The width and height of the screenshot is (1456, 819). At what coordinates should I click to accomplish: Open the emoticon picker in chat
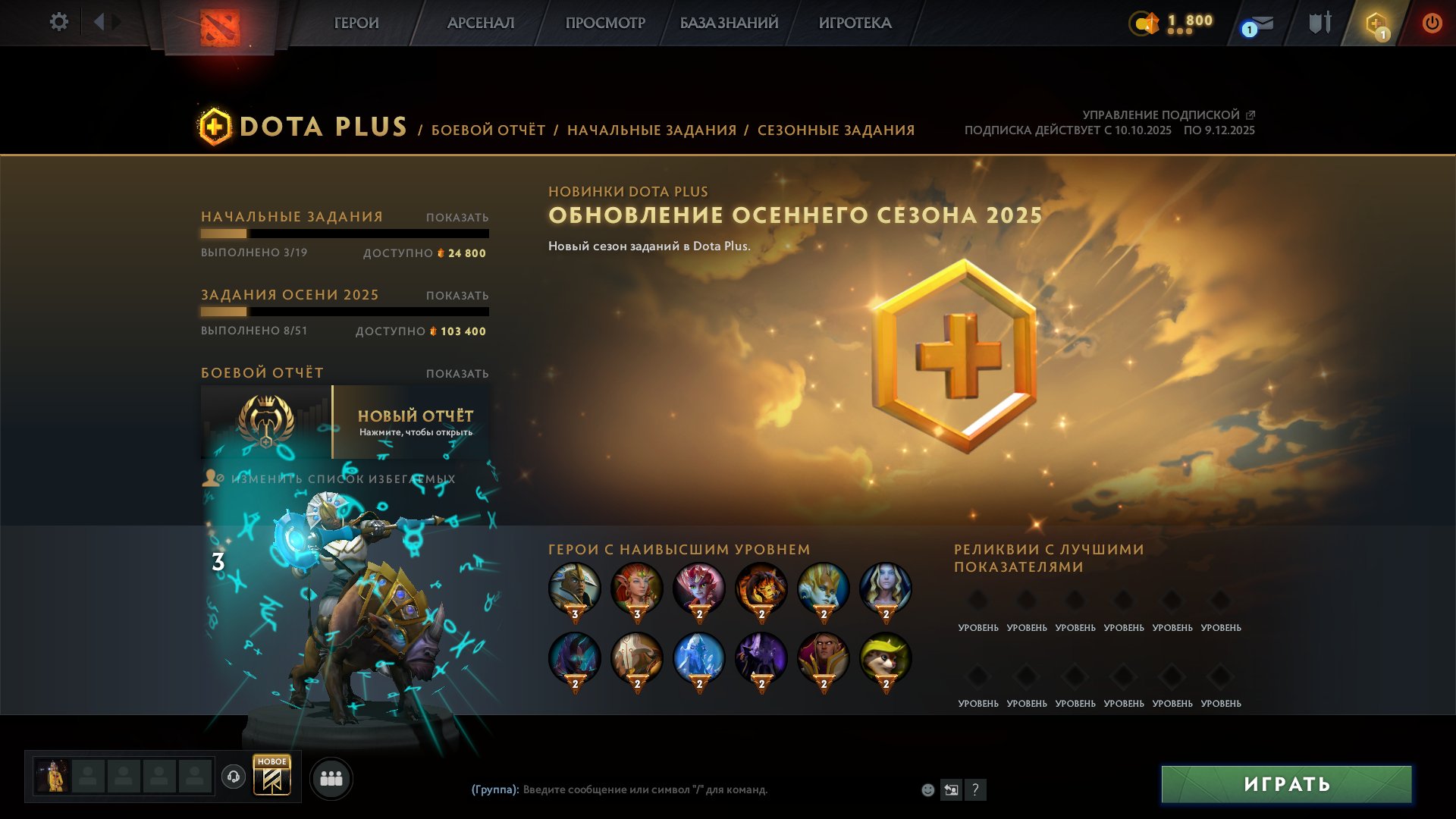coord(927,789)
